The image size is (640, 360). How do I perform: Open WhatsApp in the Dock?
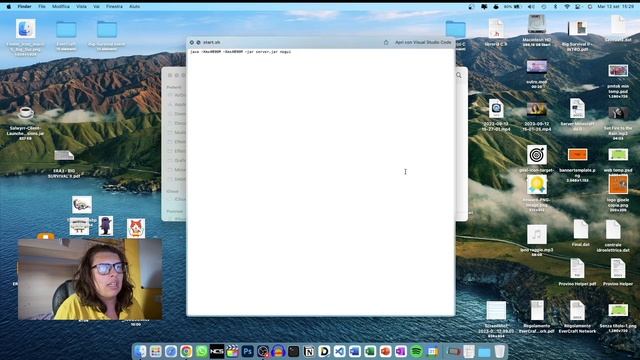[x=201, y=351]
